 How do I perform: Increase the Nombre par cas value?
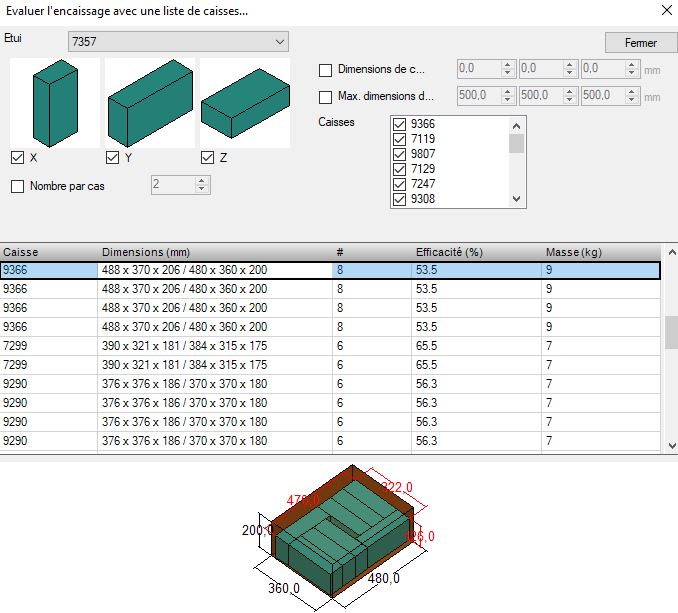point(201,180)
